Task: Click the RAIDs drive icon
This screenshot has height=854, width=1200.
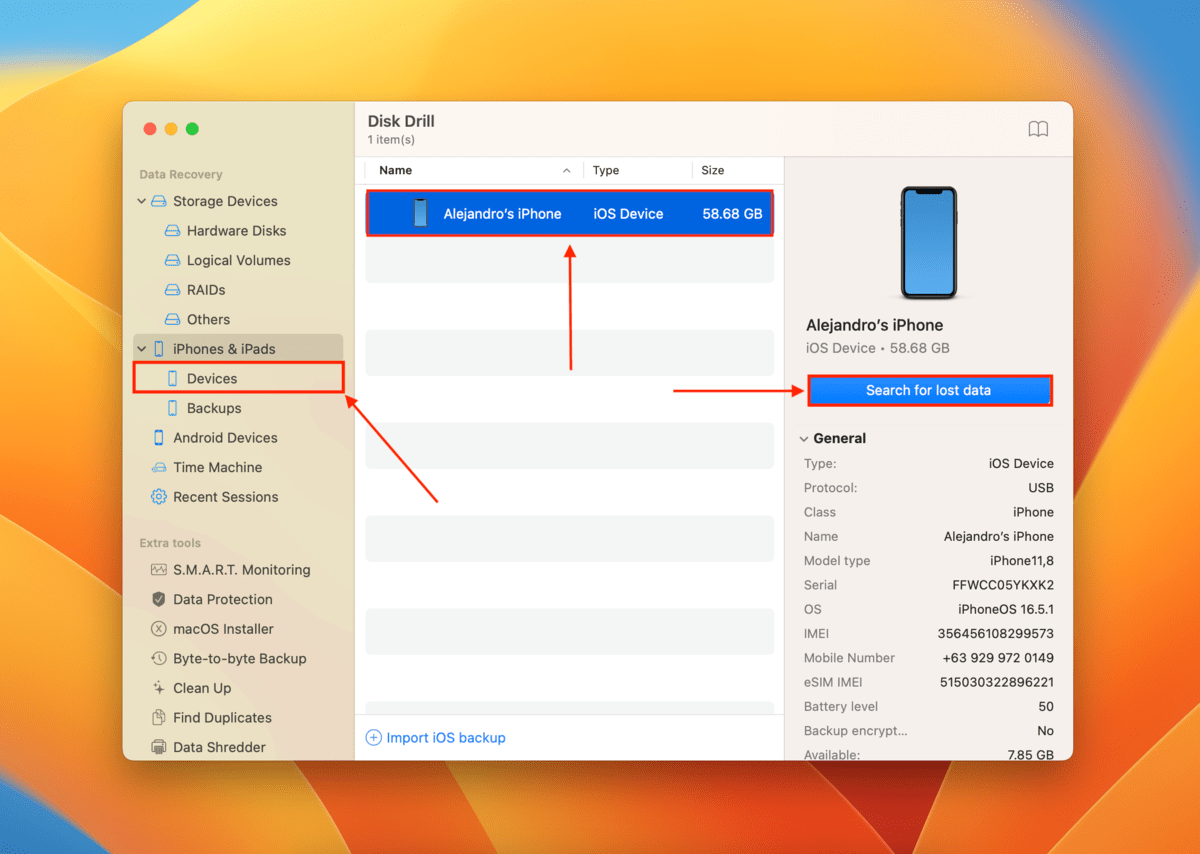Action: (172, 290)
